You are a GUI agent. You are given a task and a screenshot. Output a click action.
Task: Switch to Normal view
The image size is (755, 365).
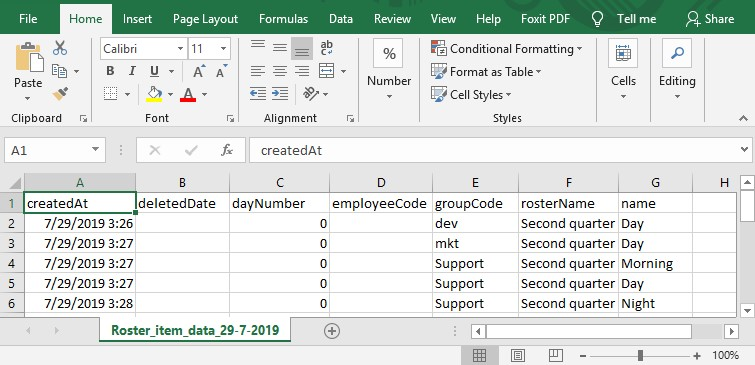(x=479, y=356)
